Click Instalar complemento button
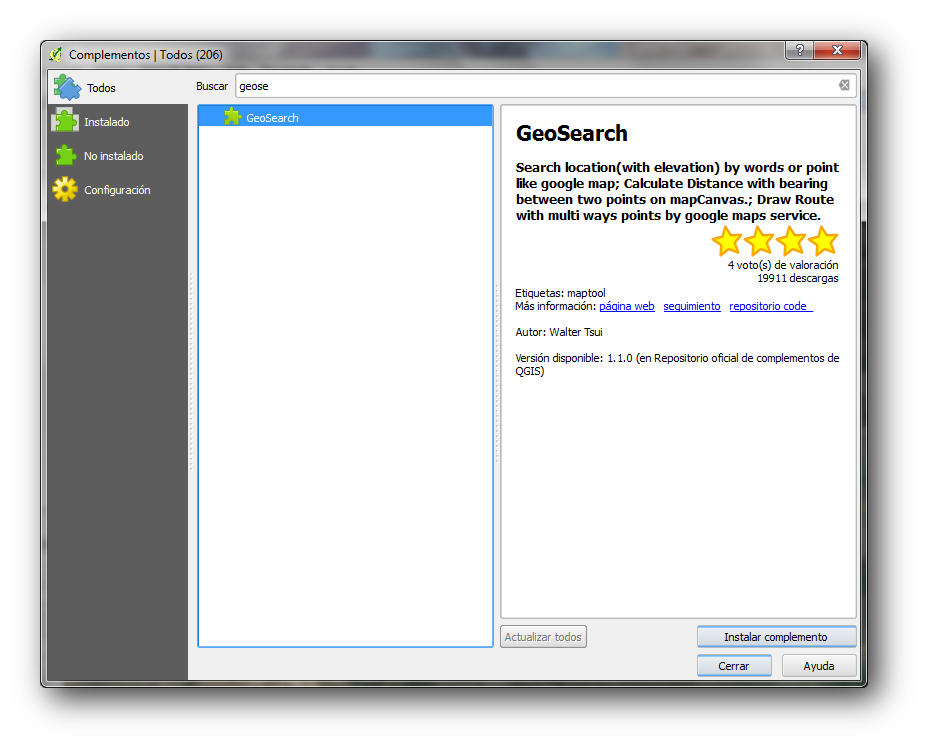 (x=776, y=637)
